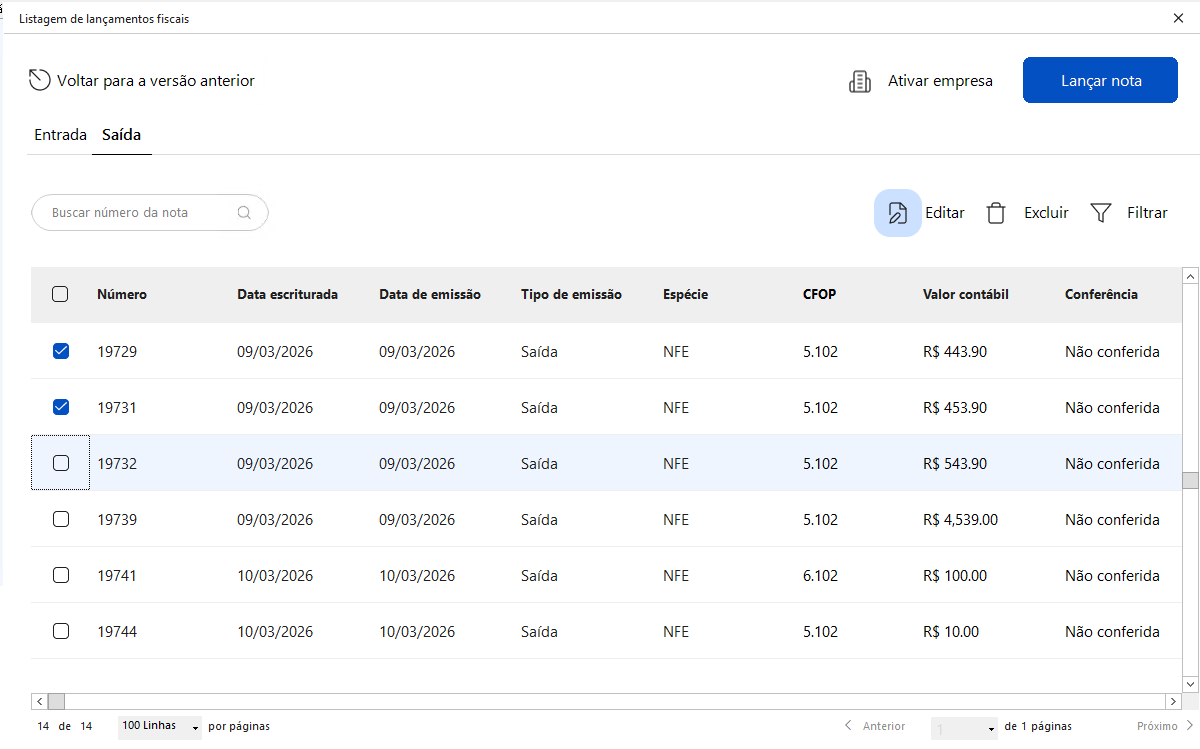1200x749 pixels.
Task: Click the Ativar empresa label
Action: (x=940, y=81)
